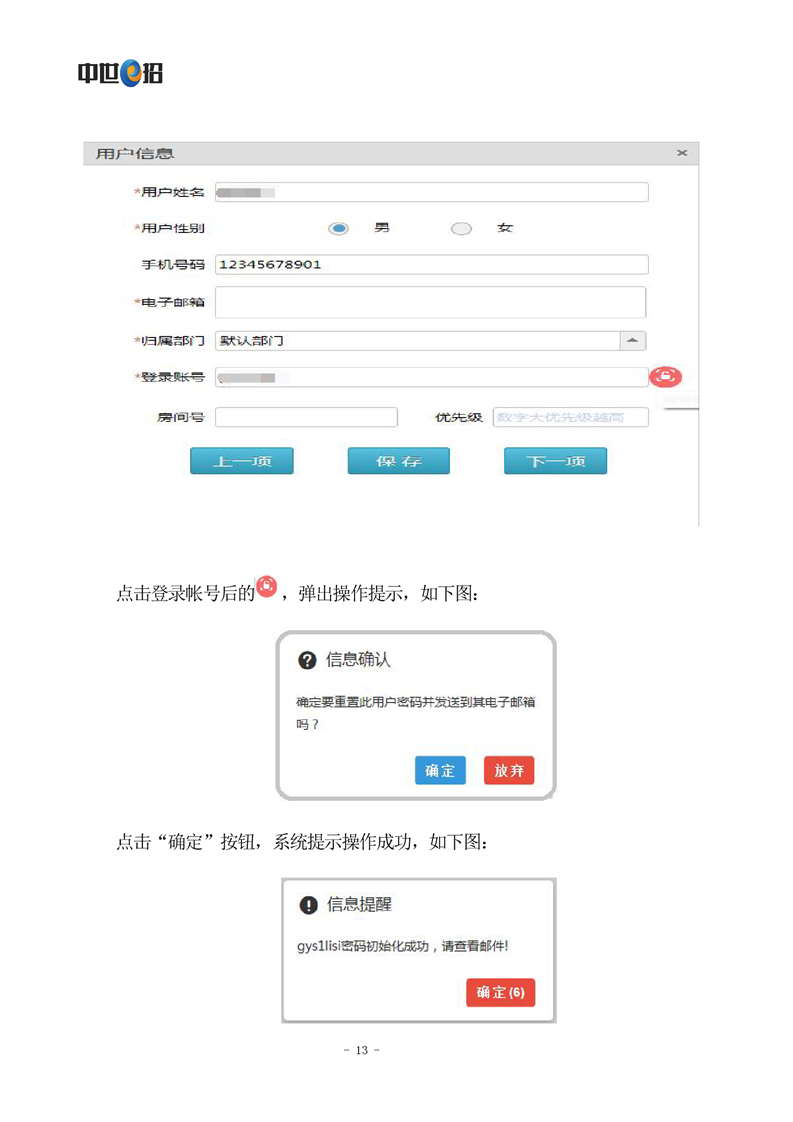Cancel the reset using red 放弃 button

[509, 770]
